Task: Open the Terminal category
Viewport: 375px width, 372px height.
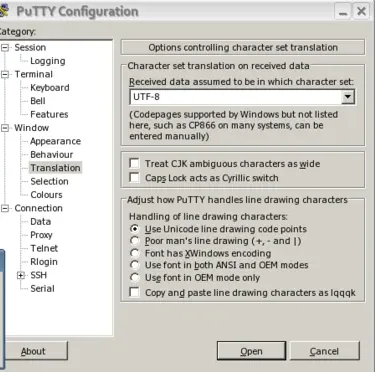Action: click(x=33, y=74)
